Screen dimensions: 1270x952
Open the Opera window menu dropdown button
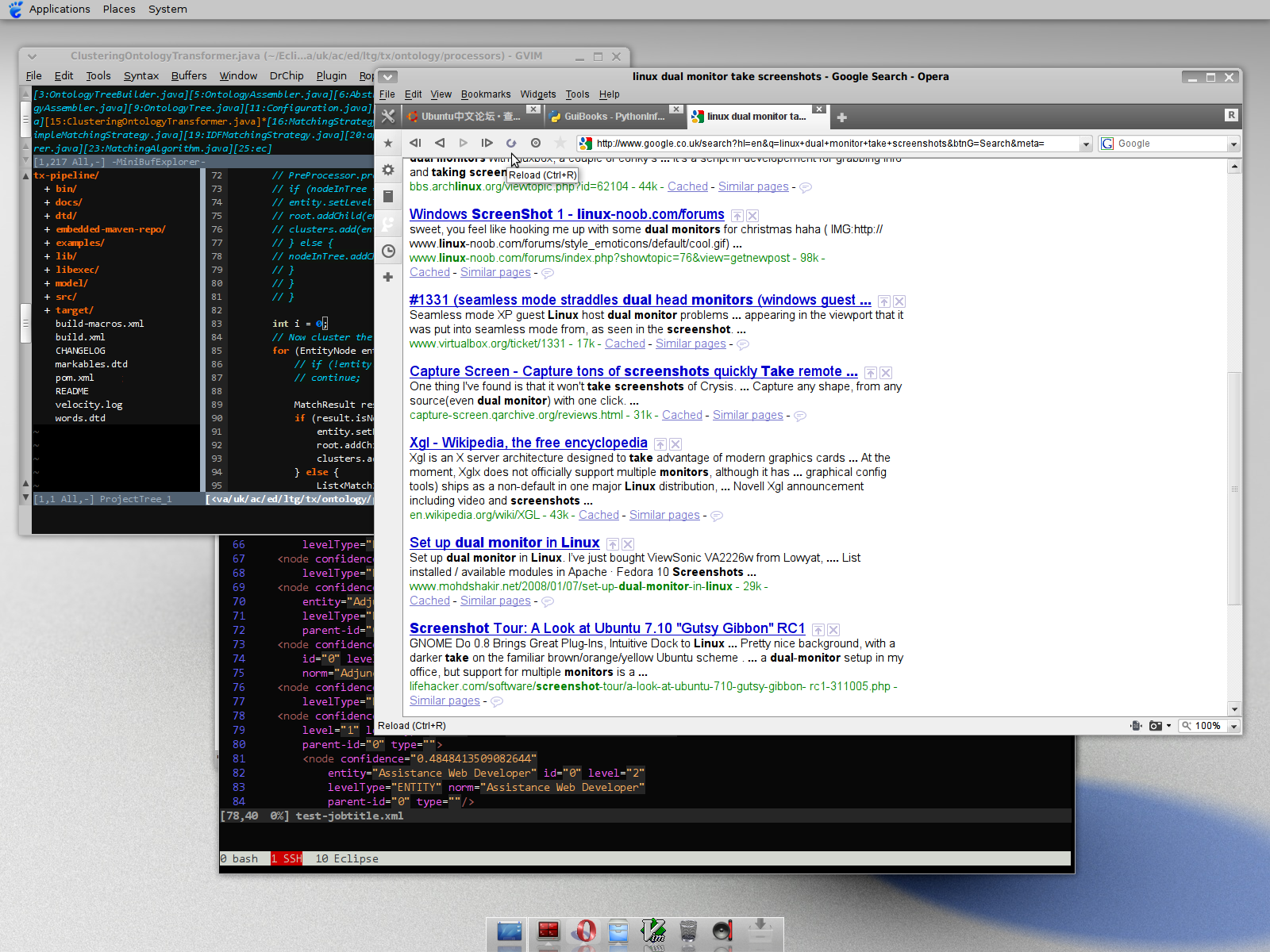click(x=387, y=77)
